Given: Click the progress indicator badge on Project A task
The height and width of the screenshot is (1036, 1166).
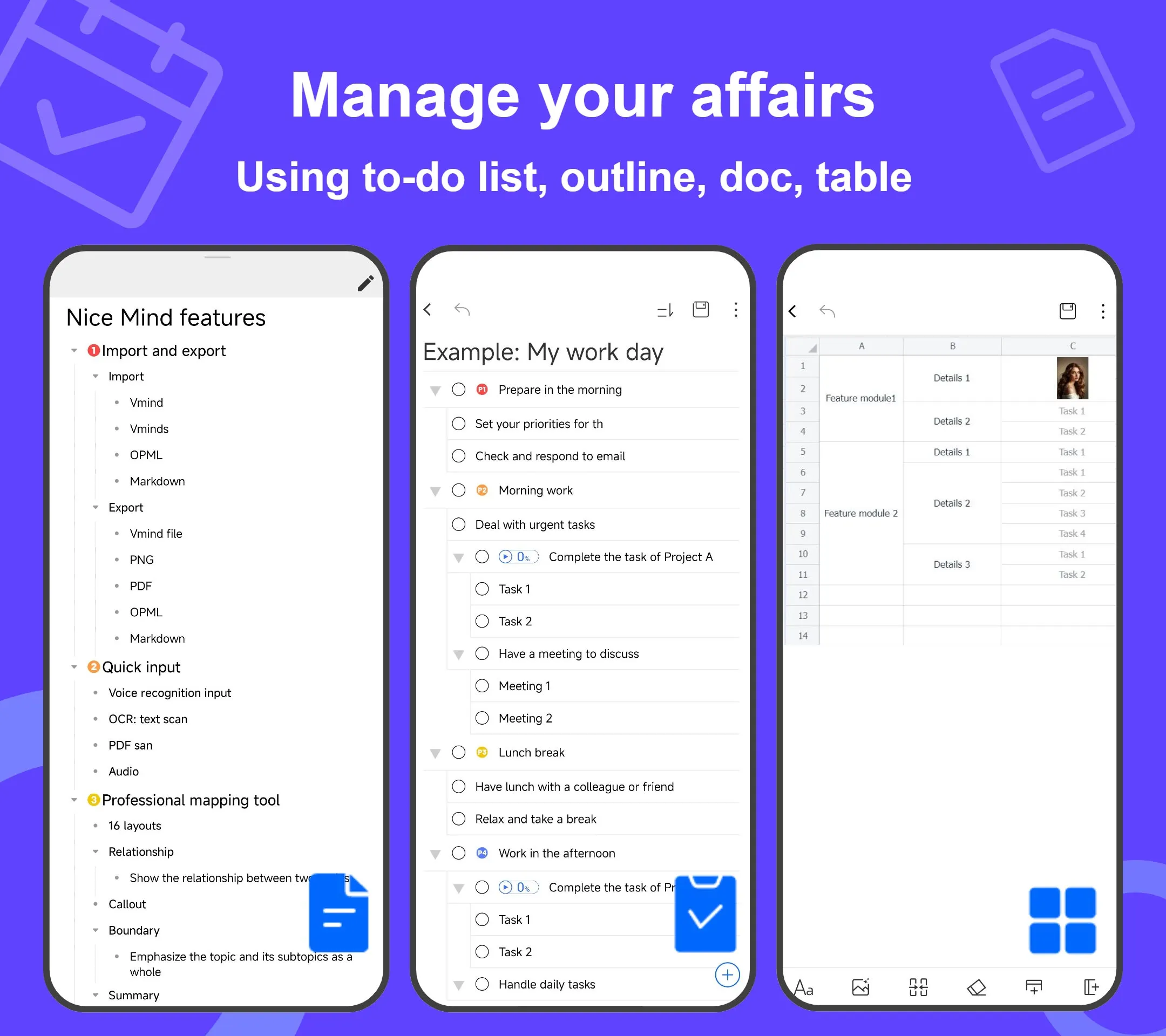Looking at the screenshot, I should click(517, 556).
